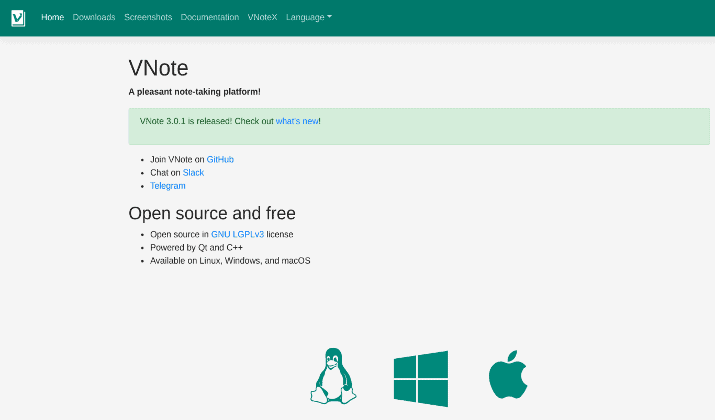Screen dimensions: 715x420
Task: Visit the VNoteX nav link
Action: pyautogui.click(x=262, y=17)
